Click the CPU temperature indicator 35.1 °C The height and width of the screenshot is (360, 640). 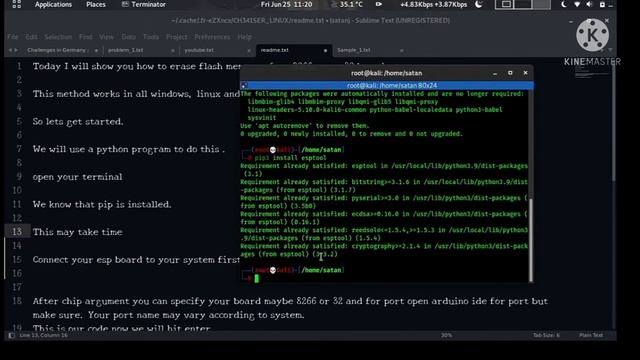click(x=347, y=4)
